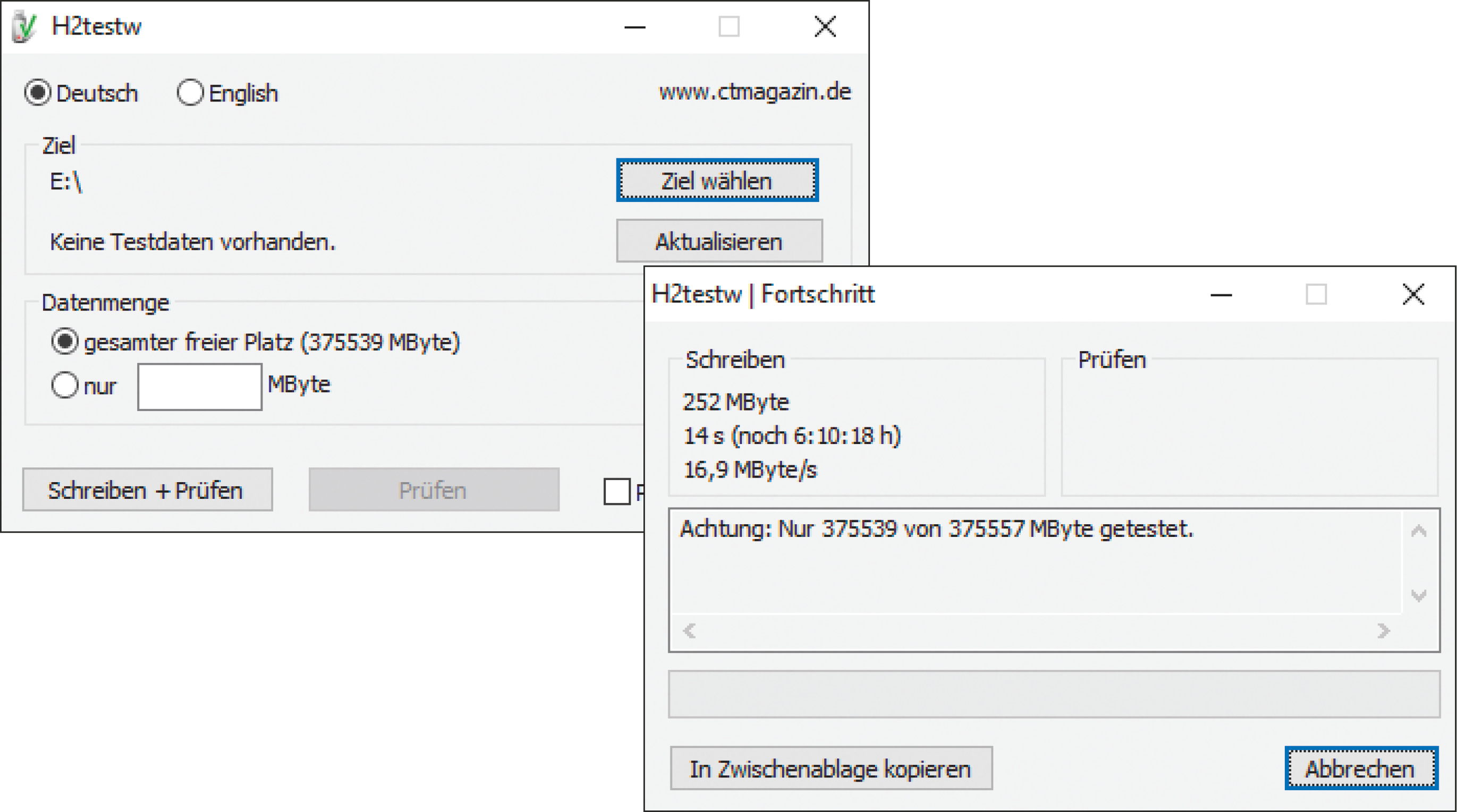Click Aktualisieren to refresh target

point(719,242)
